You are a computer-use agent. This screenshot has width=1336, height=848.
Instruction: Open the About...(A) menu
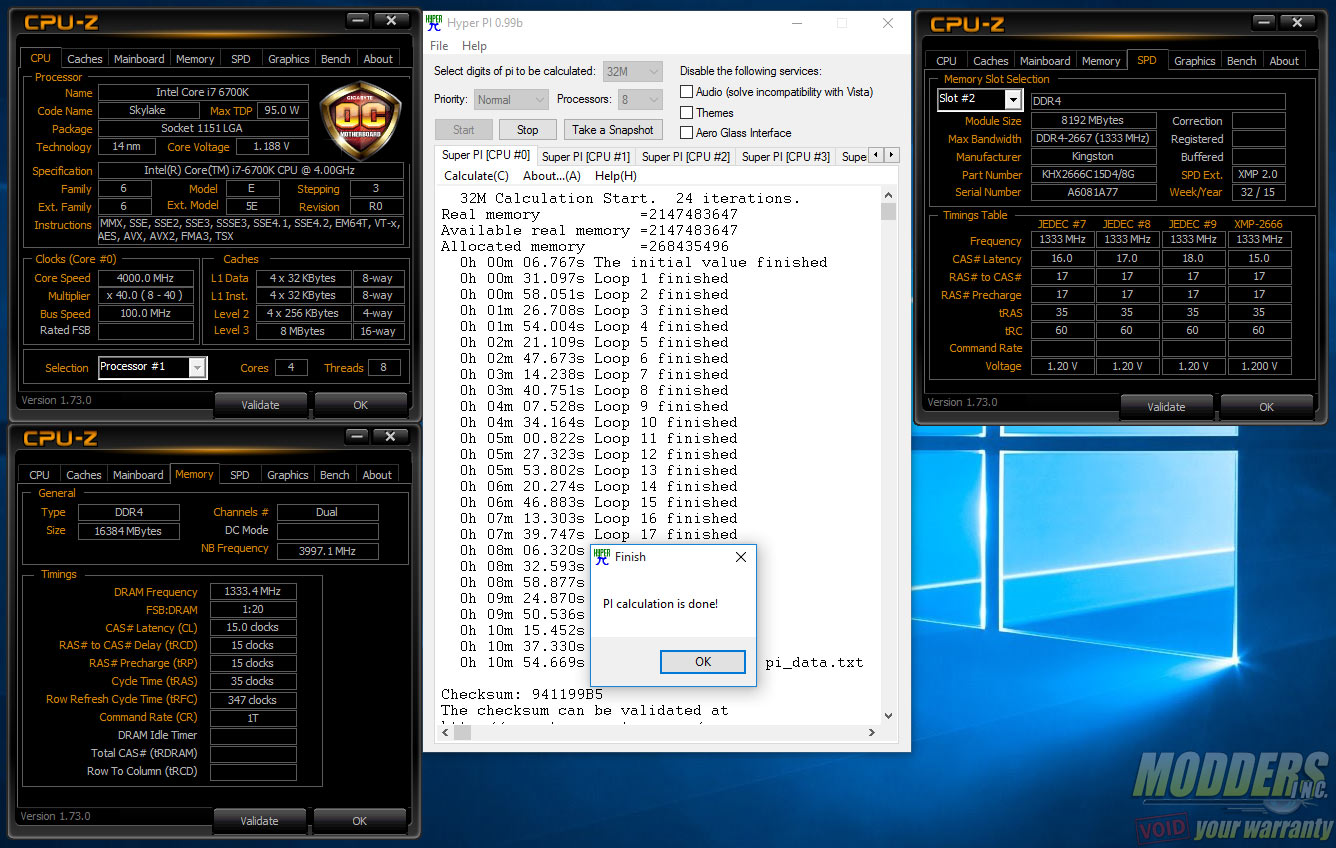click(552, 176)
